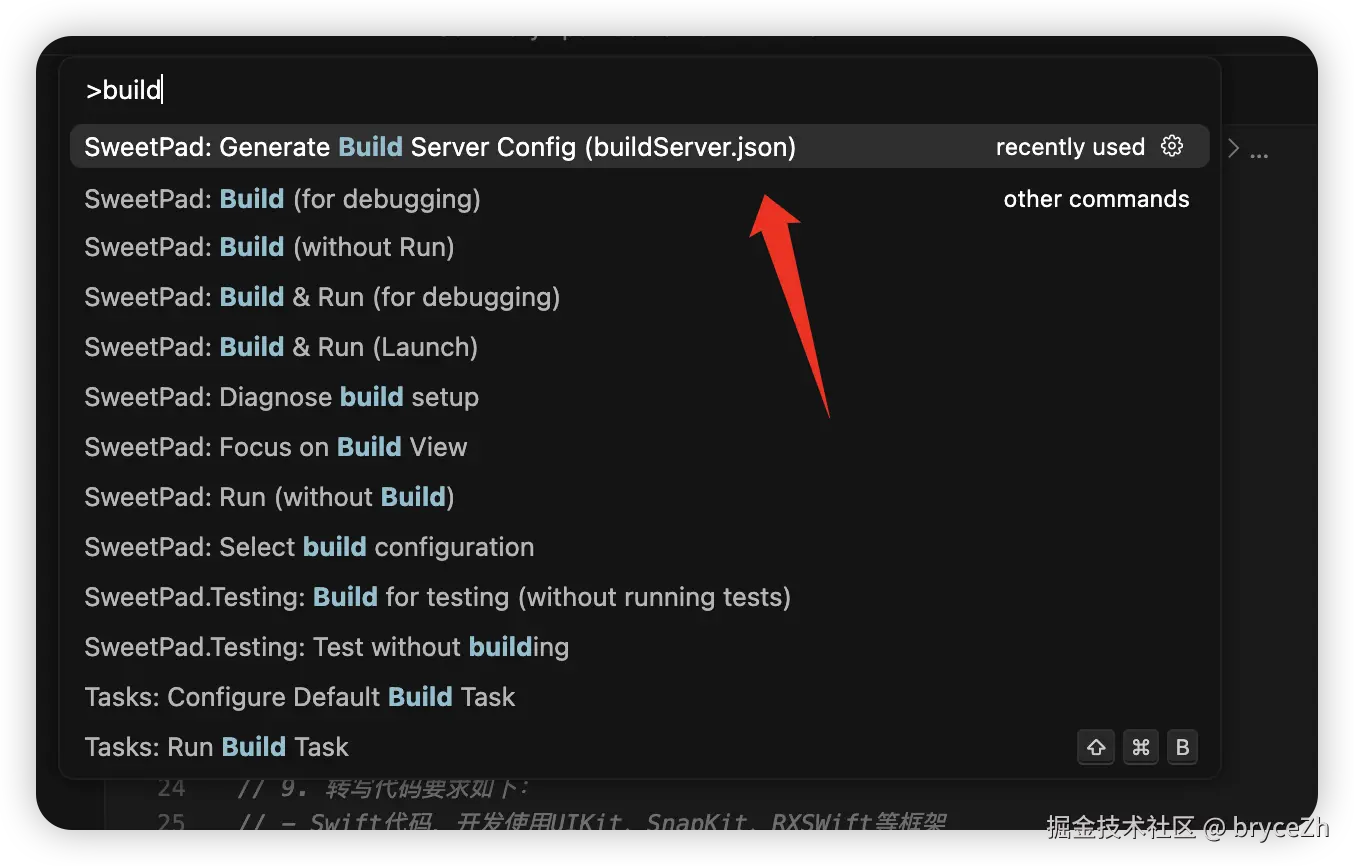Image resolution: width=1354 pixels, height=866 pixels.
Task: Click the Command key badge icon
Action: click(1140, 747)
